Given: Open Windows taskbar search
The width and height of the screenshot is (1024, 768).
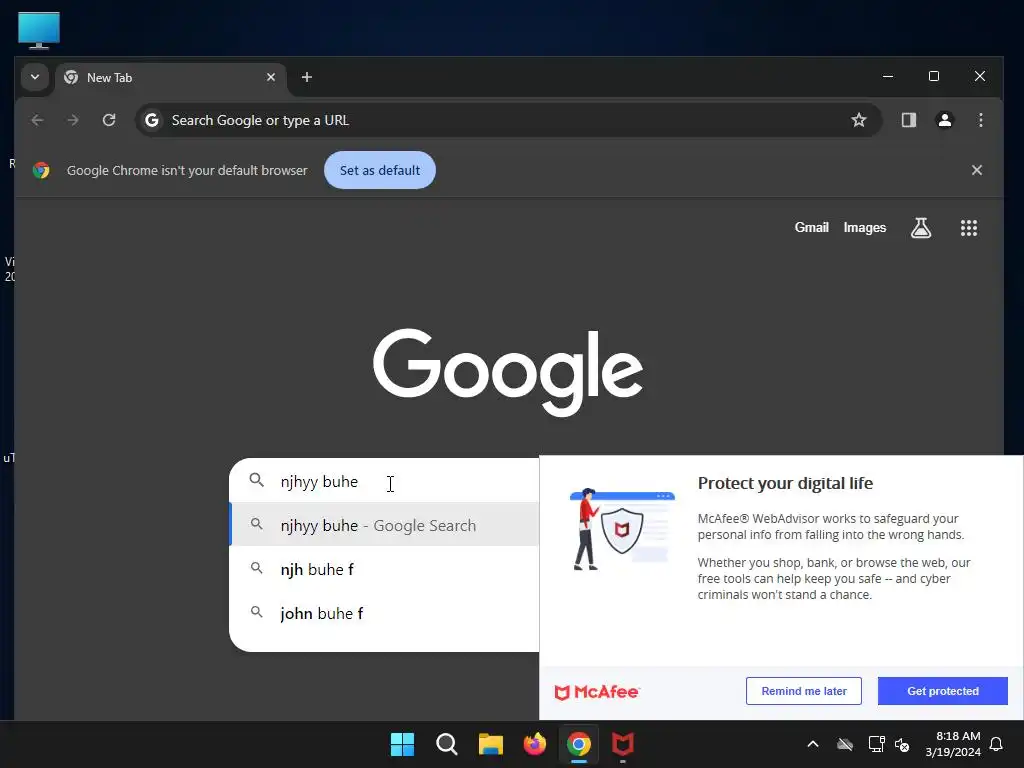Looking at the screenshot, I should [x=447, y=744].
